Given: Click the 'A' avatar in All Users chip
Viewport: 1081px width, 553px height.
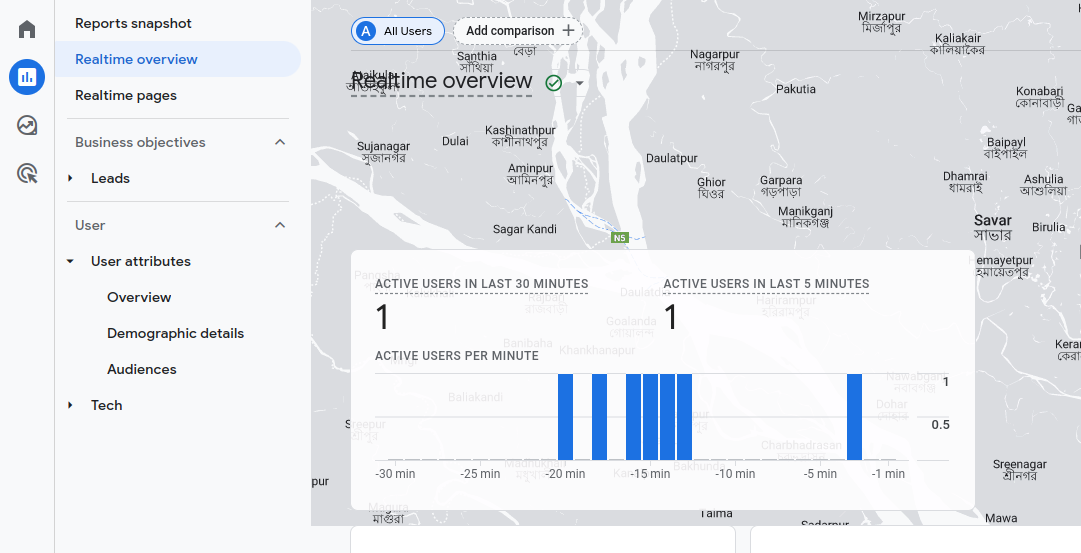Looking at the screenshot, I should pyautogui.click(x=366, y=31).
